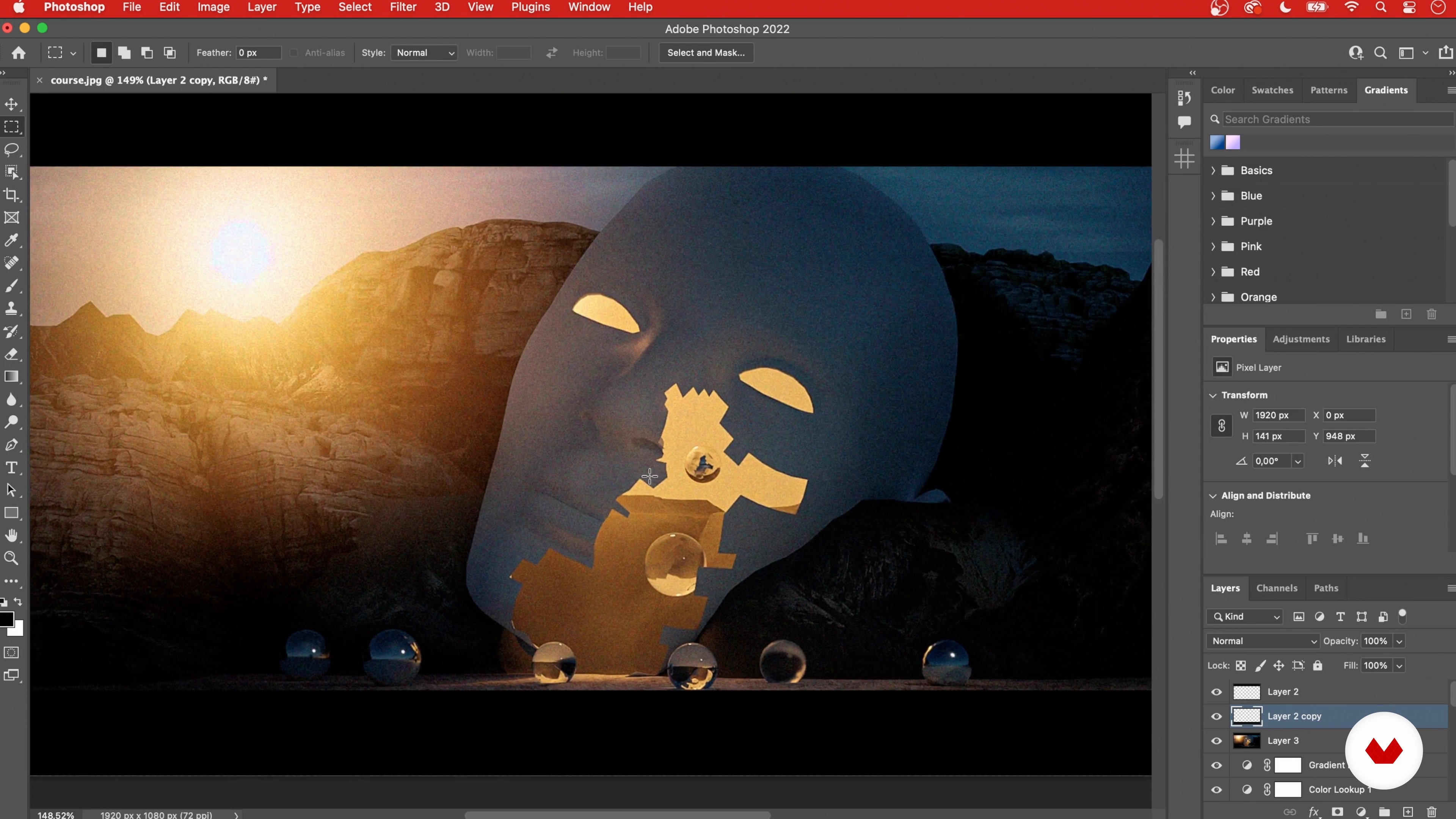The width and height of the screenshot is (1456, 819).
Task: Select the Zoom tool
Action: [11, 559]
